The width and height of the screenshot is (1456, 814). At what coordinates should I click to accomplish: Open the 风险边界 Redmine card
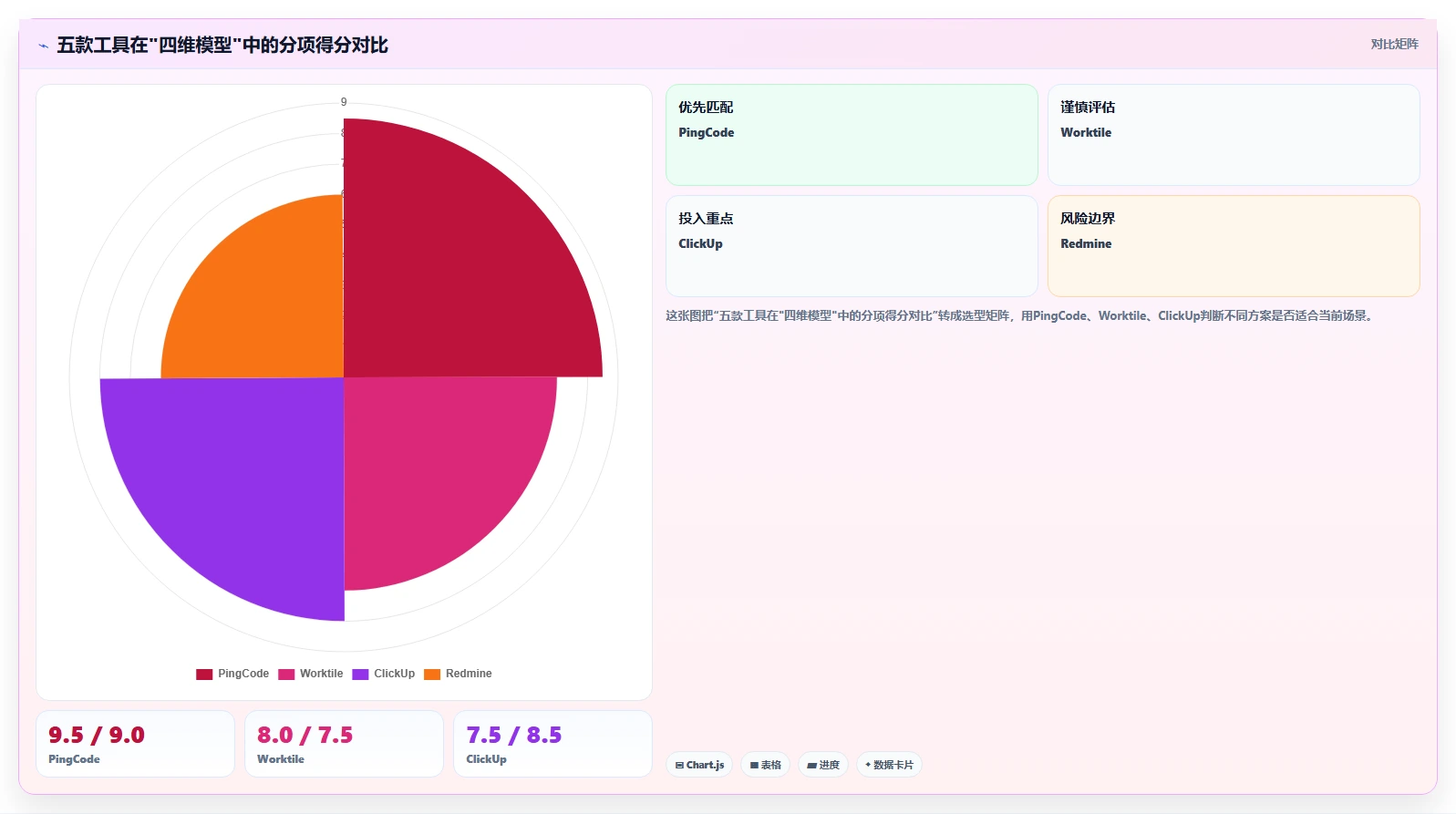pos(1234,246)
